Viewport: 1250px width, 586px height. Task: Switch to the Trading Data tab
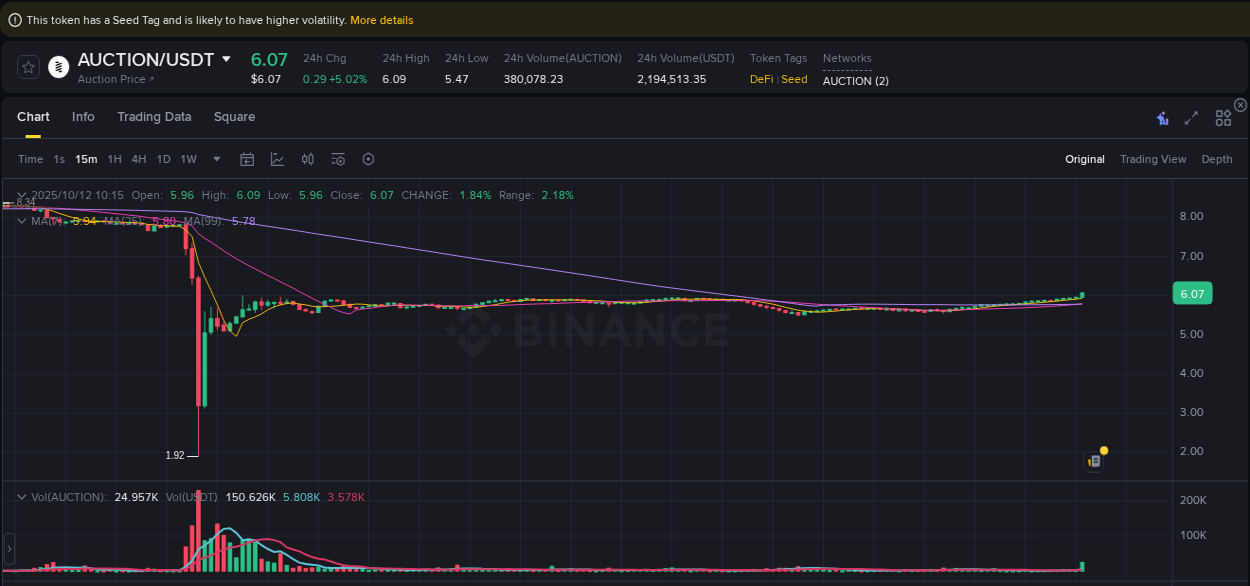point(154,117)
